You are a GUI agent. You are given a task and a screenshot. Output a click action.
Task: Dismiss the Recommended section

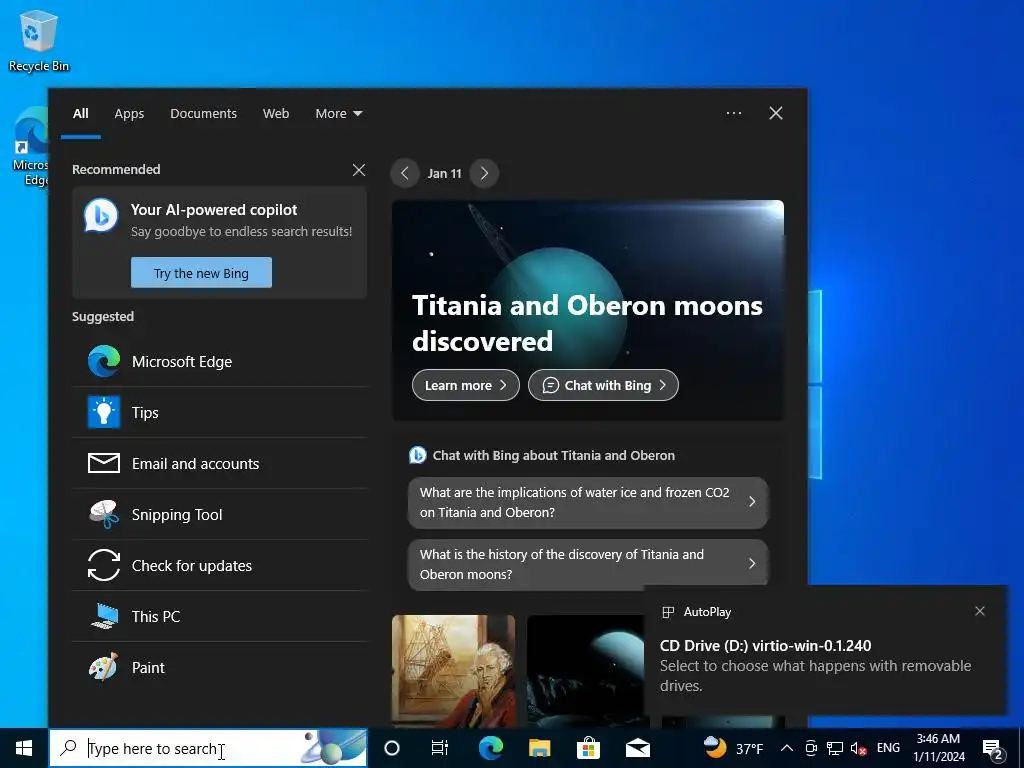(359, 170)
